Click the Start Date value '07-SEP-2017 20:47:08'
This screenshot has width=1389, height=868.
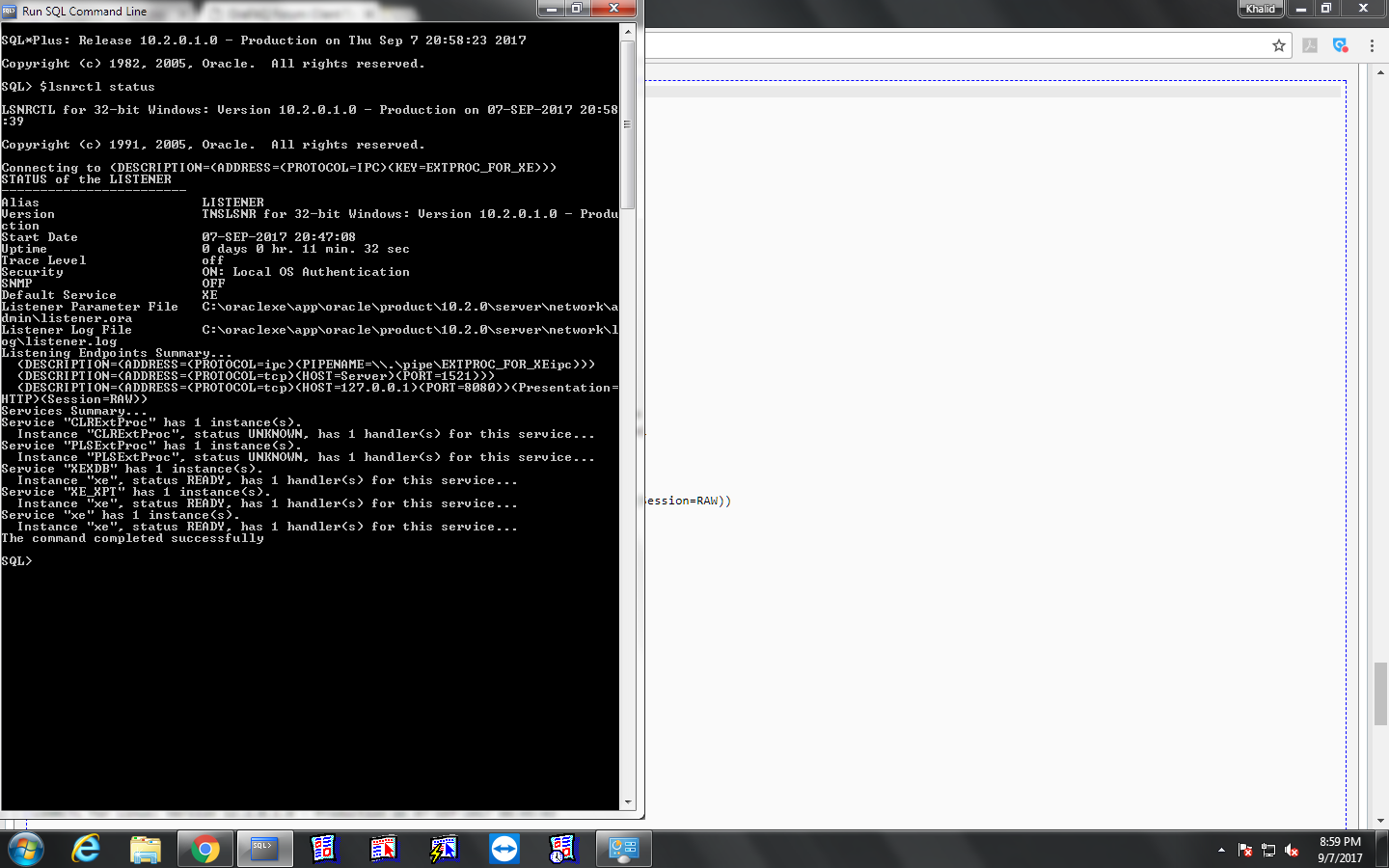[x=279, y=237]
